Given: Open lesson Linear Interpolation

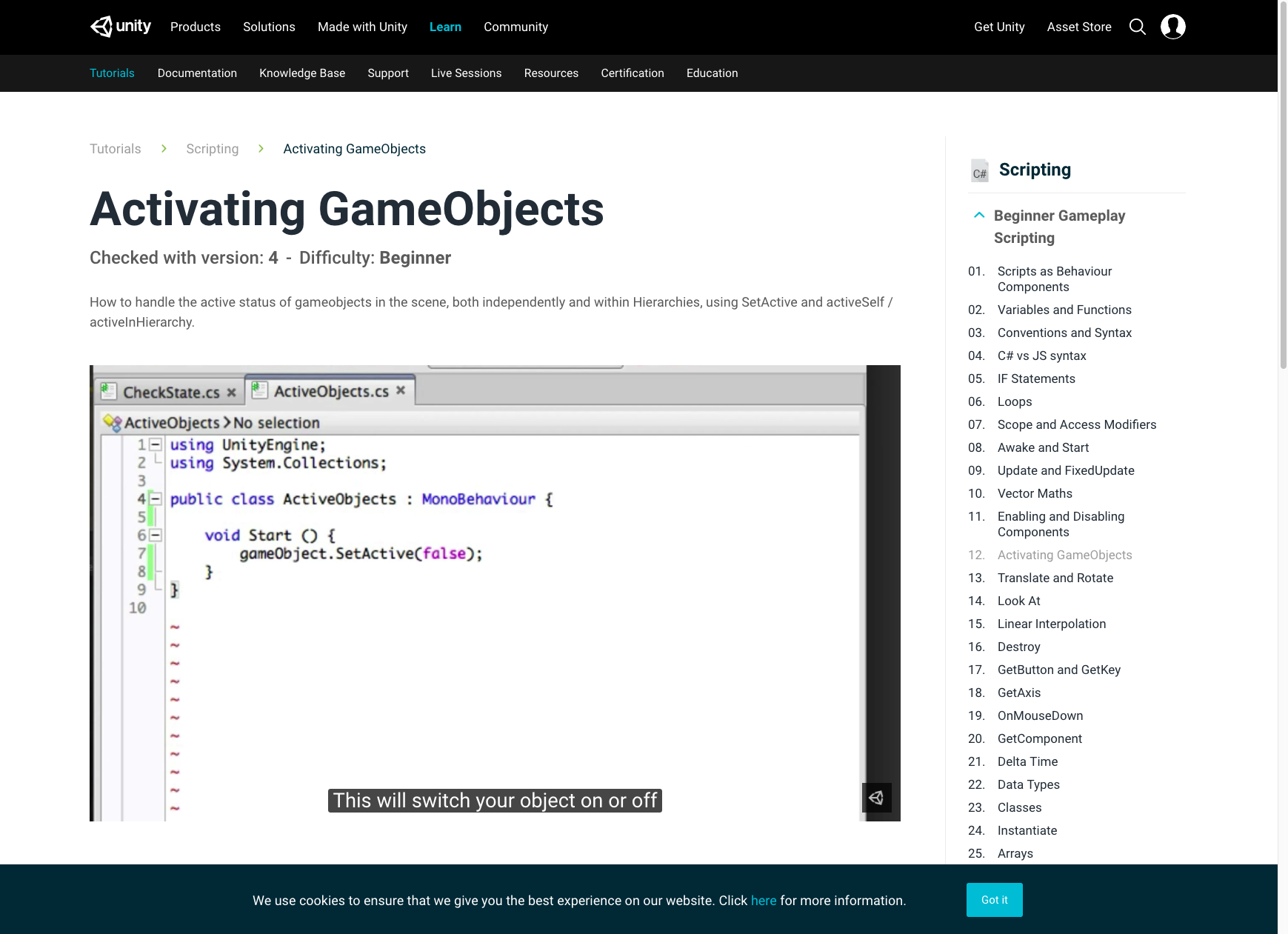Looking at the screenshot, I should coord(1052,624).
